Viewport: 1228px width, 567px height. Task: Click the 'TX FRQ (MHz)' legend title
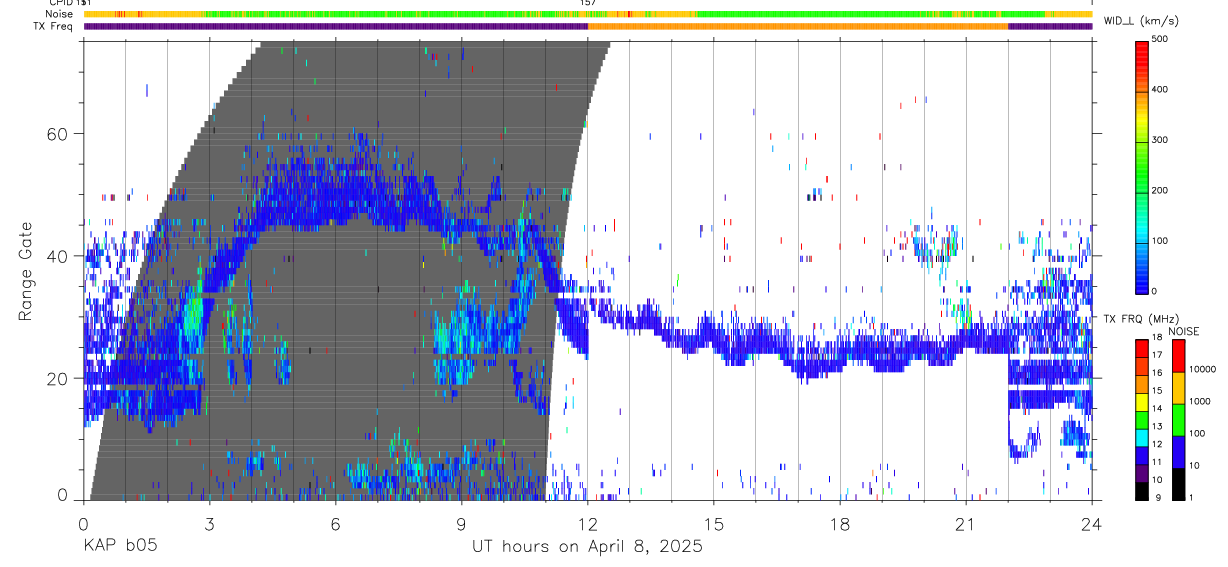1141,319
